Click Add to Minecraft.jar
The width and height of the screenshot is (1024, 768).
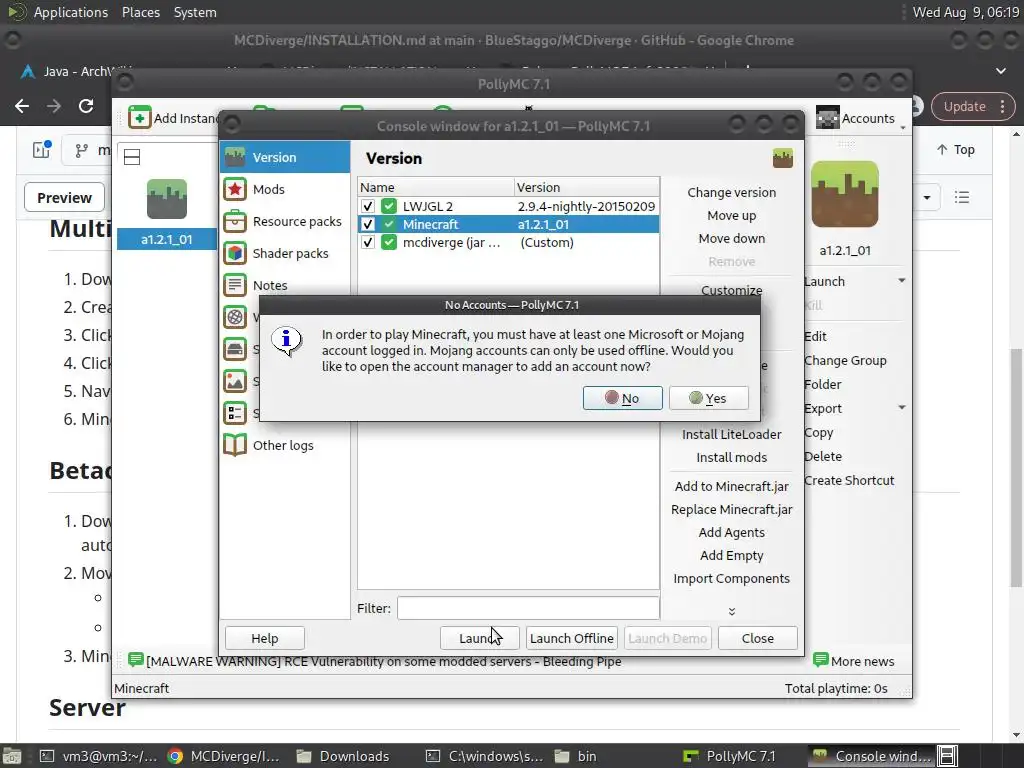tap(731, 486)
